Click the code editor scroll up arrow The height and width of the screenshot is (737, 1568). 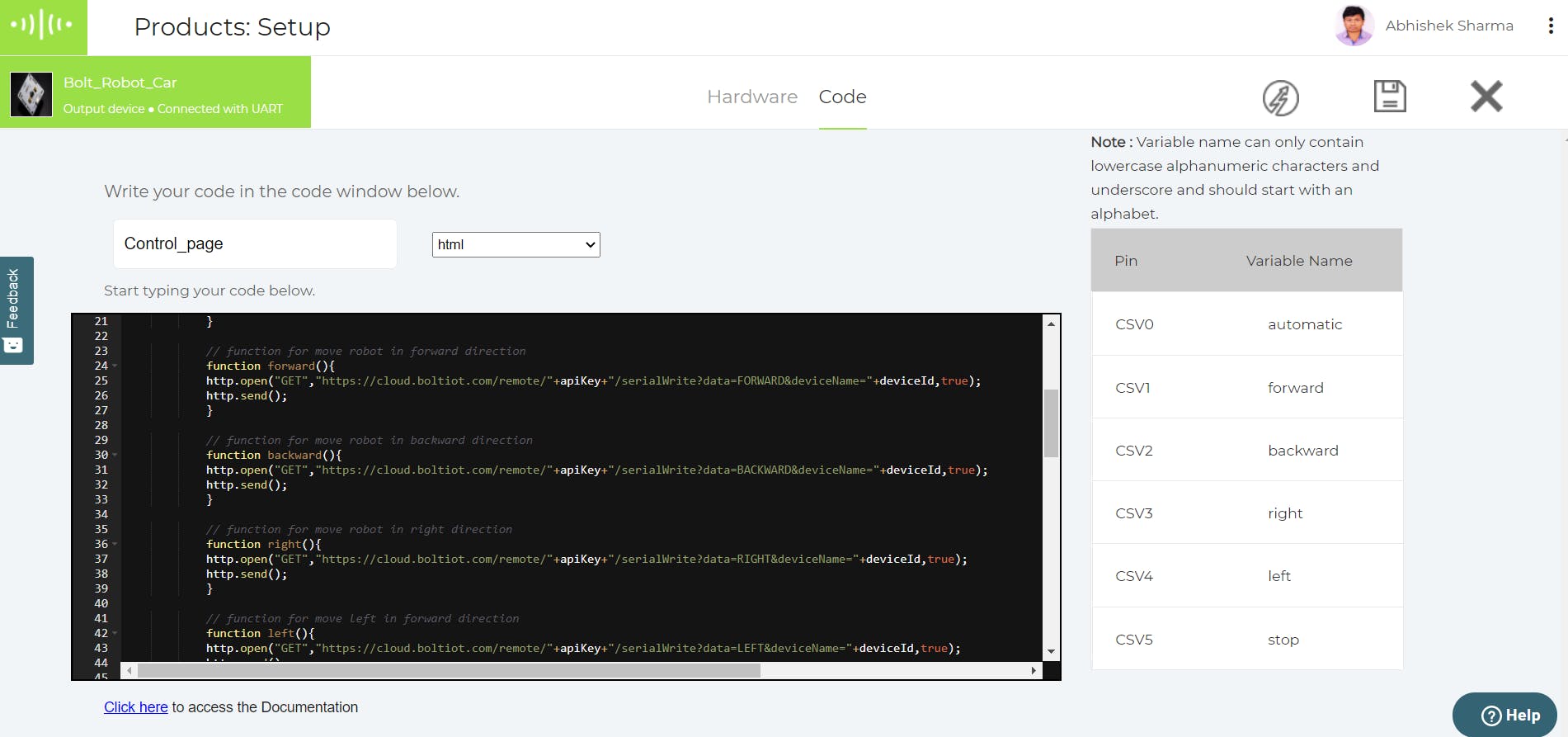point(1051,324)
